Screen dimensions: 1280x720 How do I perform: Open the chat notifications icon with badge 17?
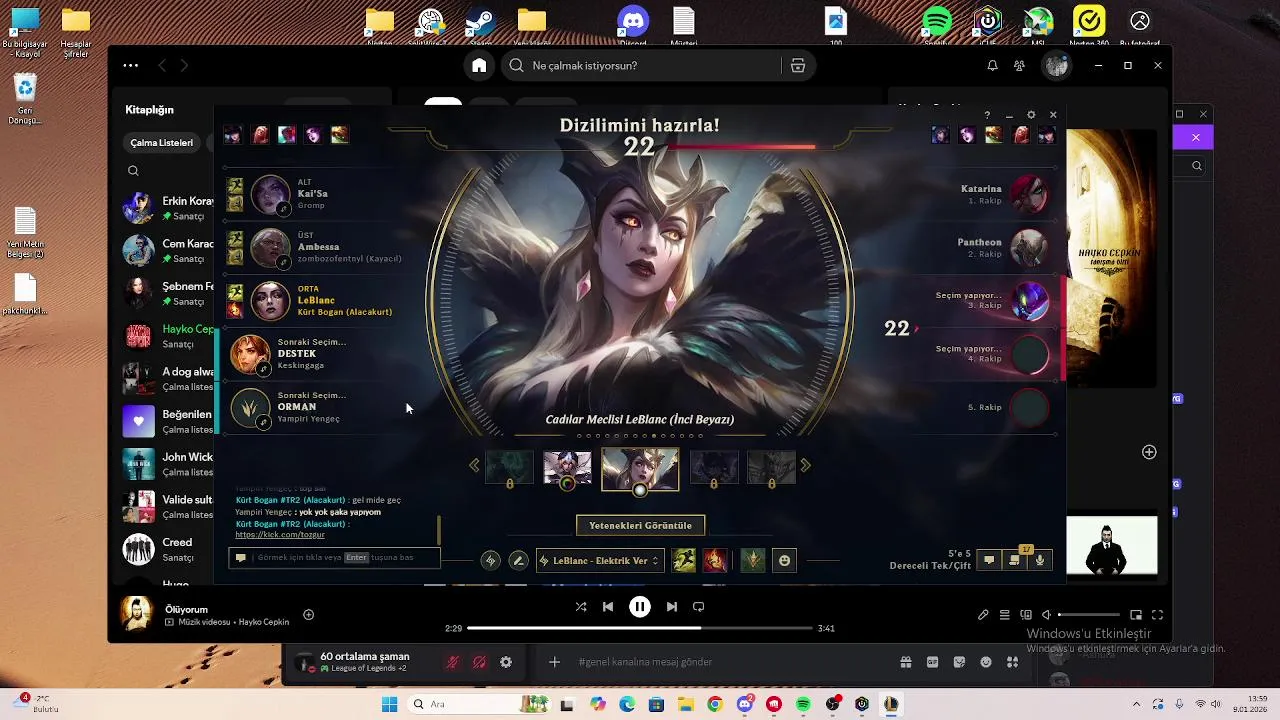[1015, 560]
